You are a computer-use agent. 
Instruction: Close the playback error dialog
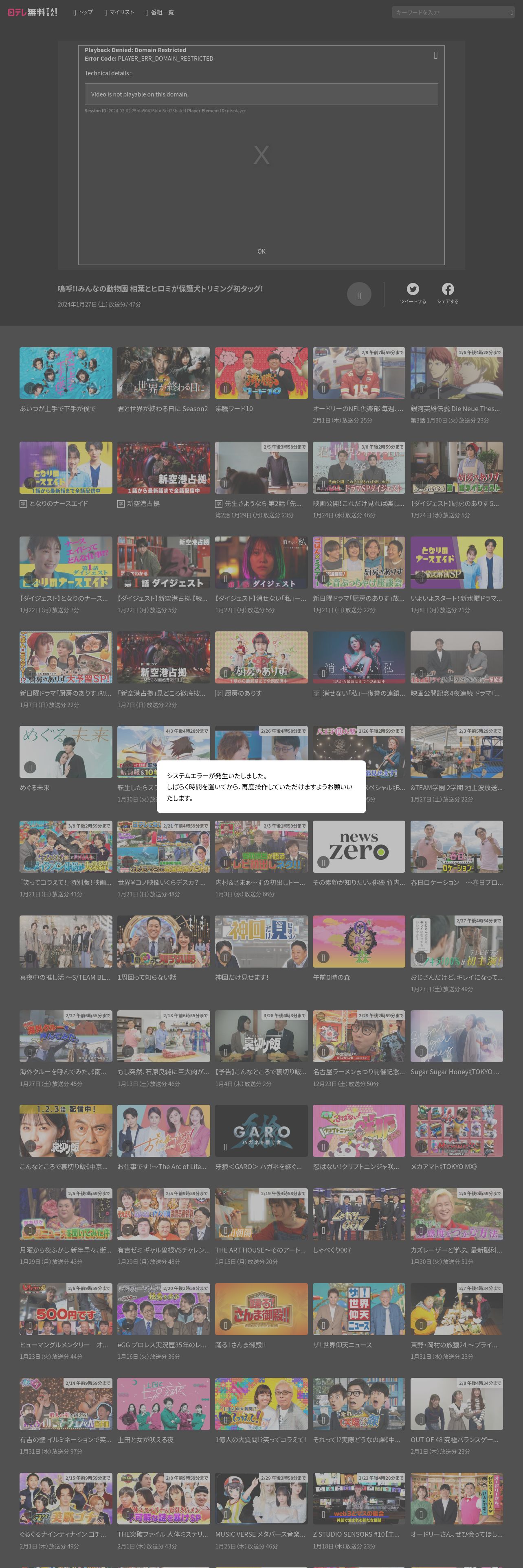(x=436, y=55)
